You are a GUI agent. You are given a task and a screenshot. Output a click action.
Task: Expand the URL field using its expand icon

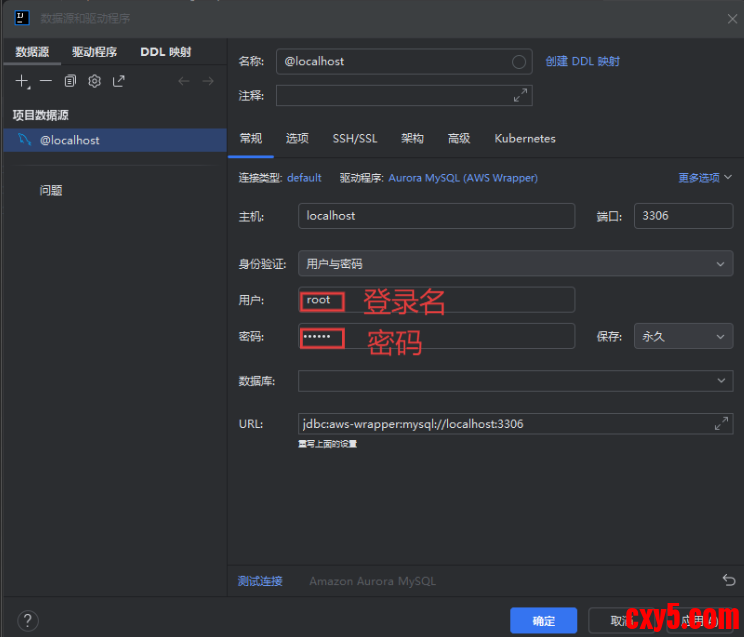[x=721, y=424]
